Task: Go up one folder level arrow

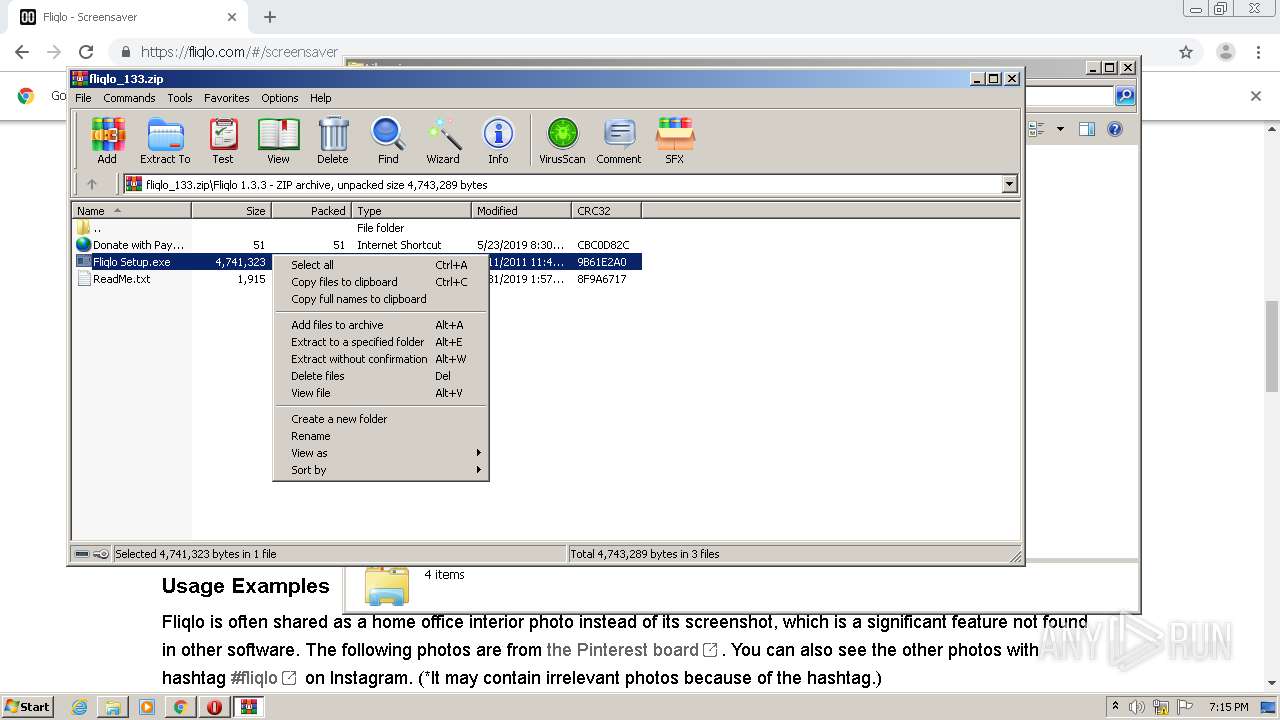Action: tap(92, 184)
